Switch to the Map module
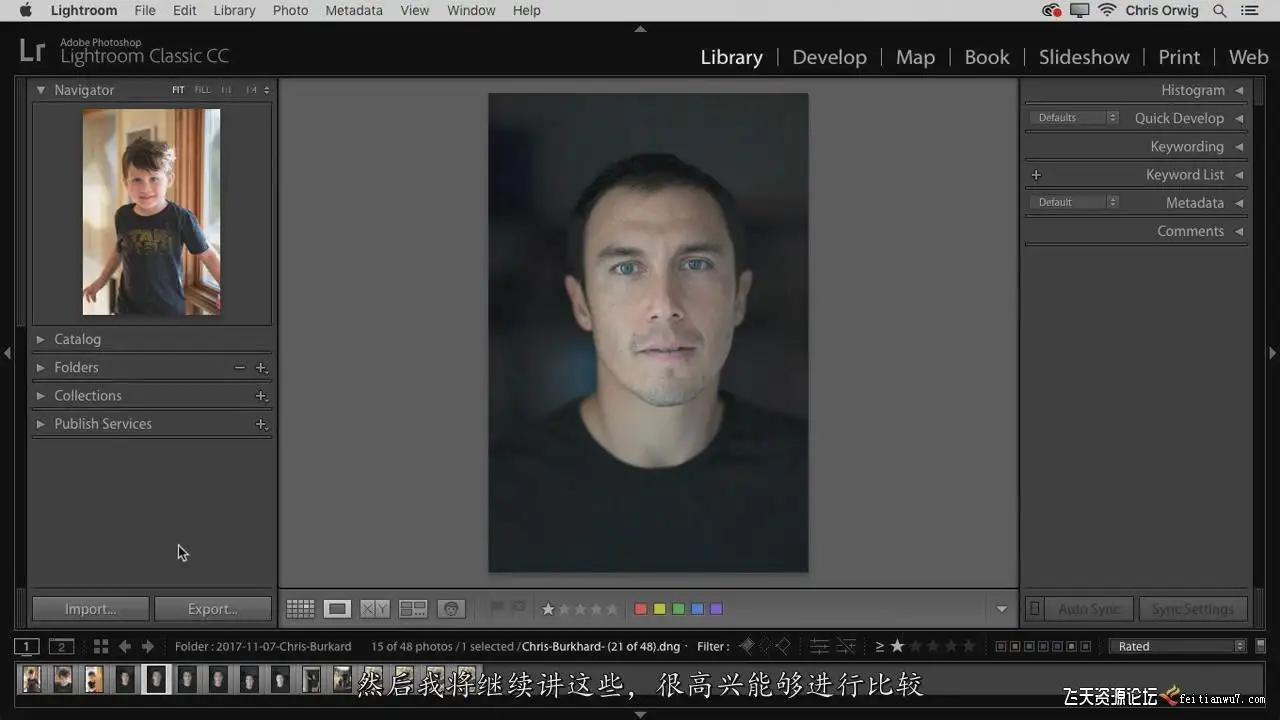The height and width of the screenshot is (720, 1280). point(915,57)
